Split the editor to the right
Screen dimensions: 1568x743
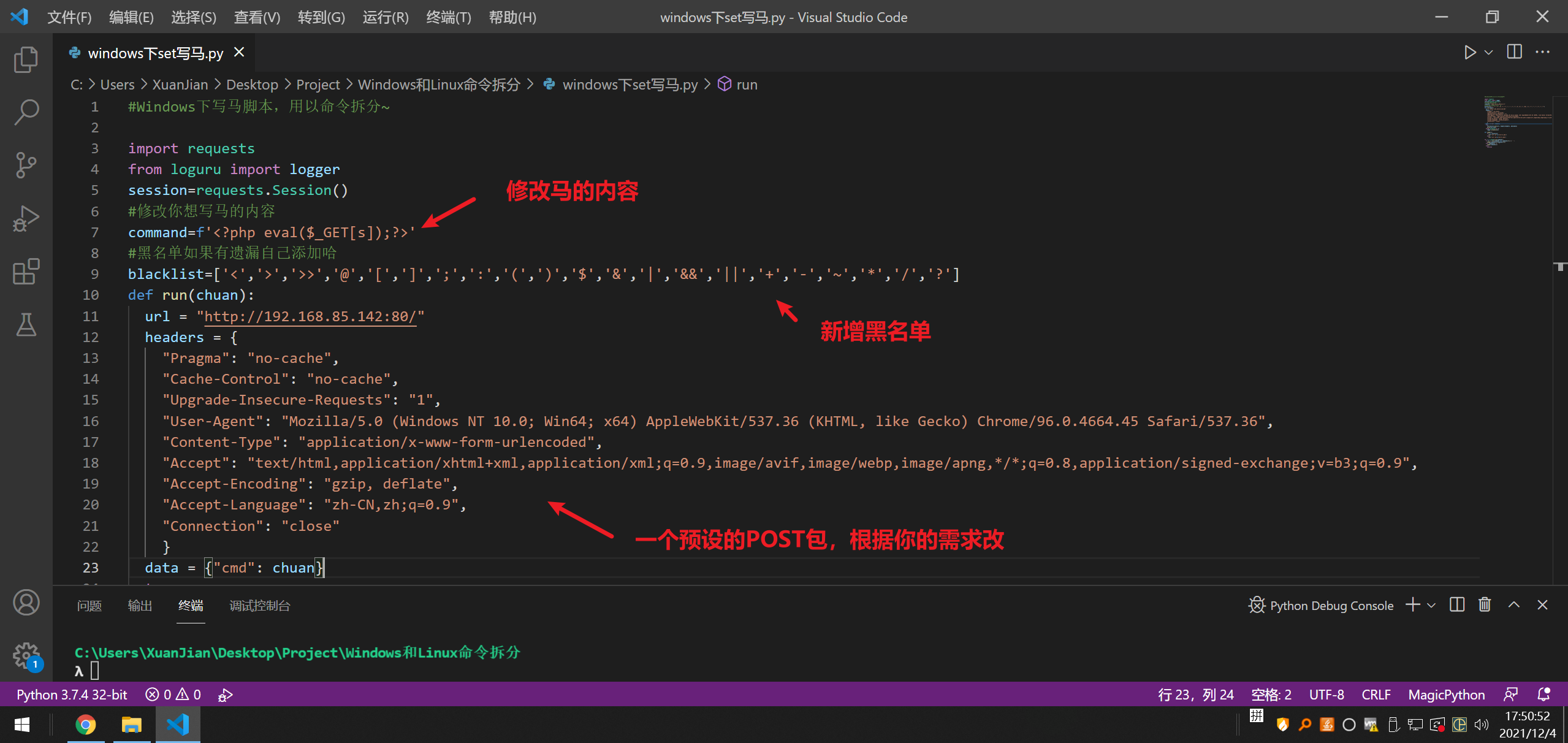[1514, 52]
